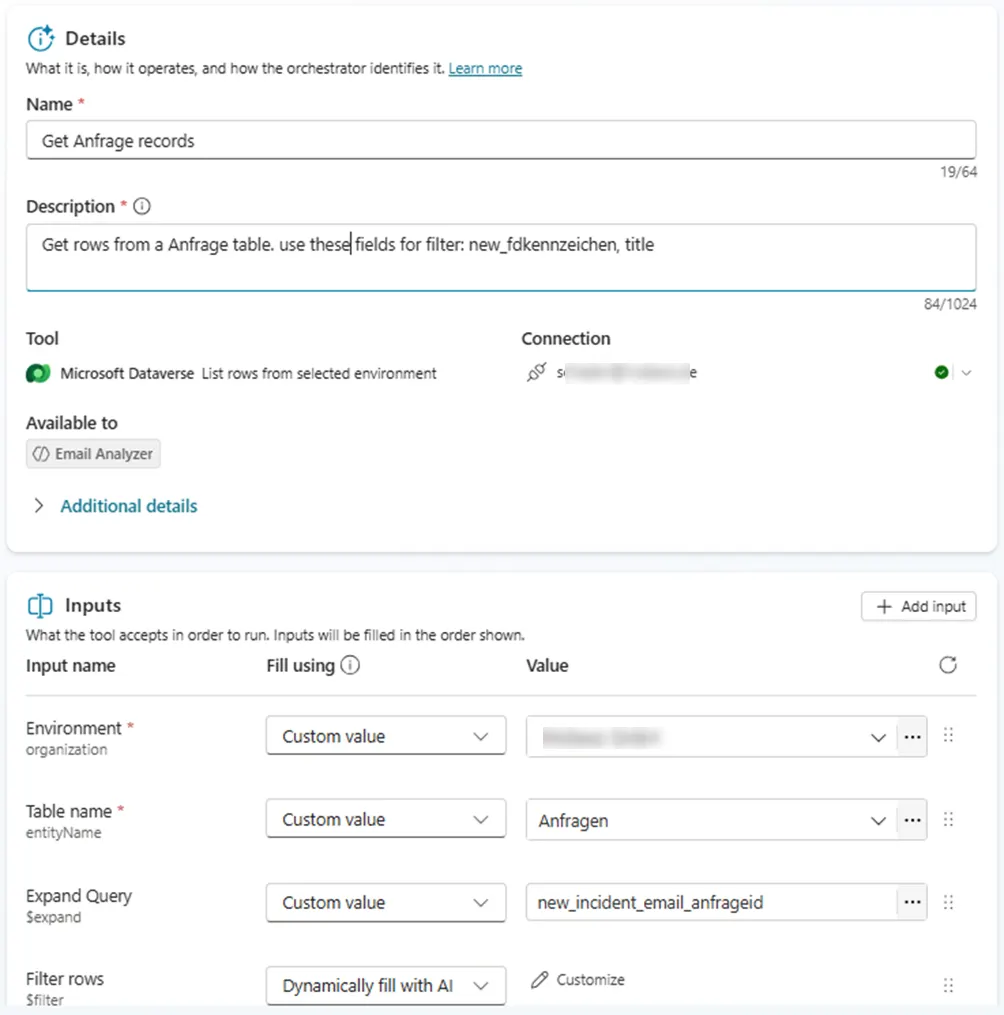Click the Add input button
The height and width of the screenshot is (1015, 1004).
(918, 606)
